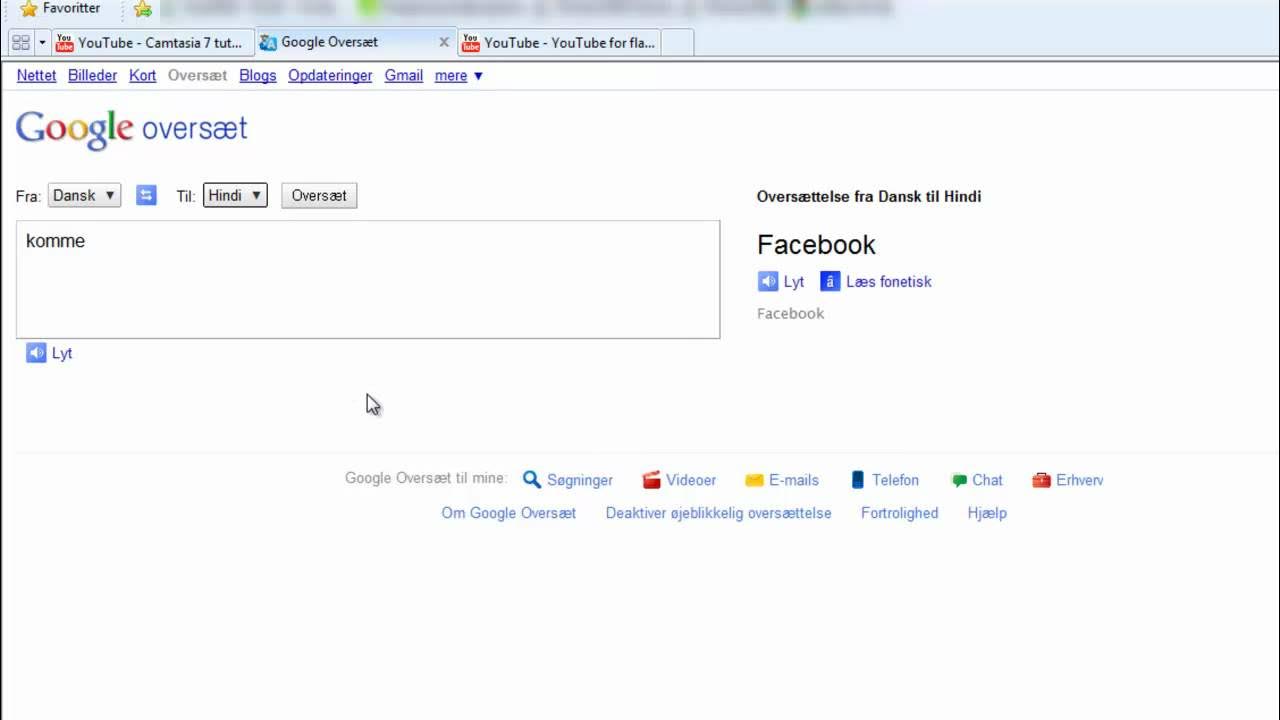
Task: Click the Erhverv briefcase icon
Action: point(1041,480)
